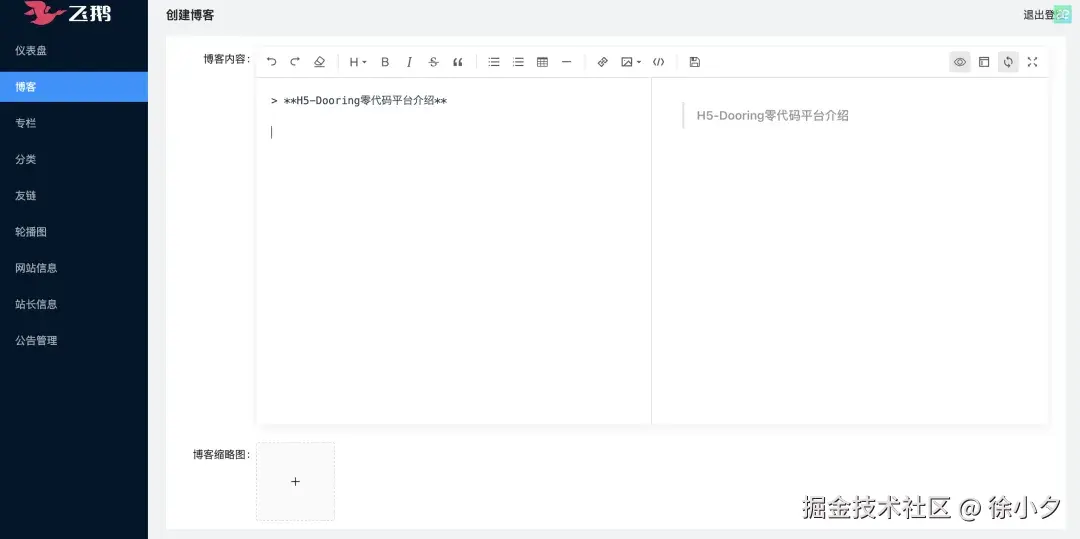Click the 创建博客 page title
This screenshot has height=539, width=1080.
tap(190, 14)
